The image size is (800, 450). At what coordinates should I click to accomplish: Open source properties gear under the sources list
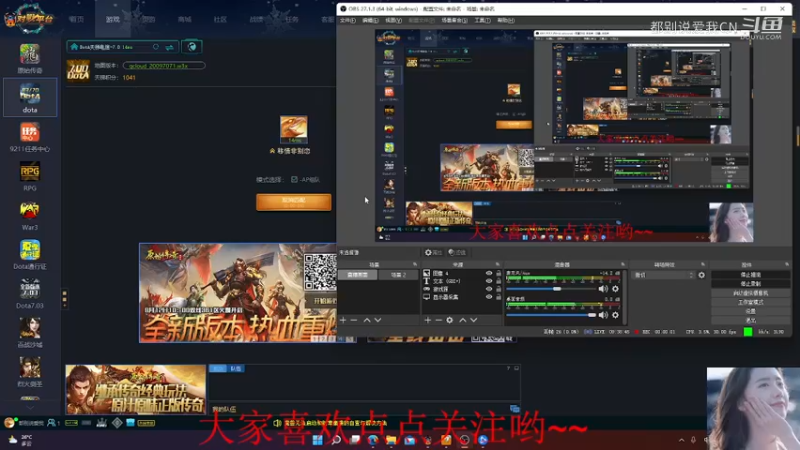[449, 320]
